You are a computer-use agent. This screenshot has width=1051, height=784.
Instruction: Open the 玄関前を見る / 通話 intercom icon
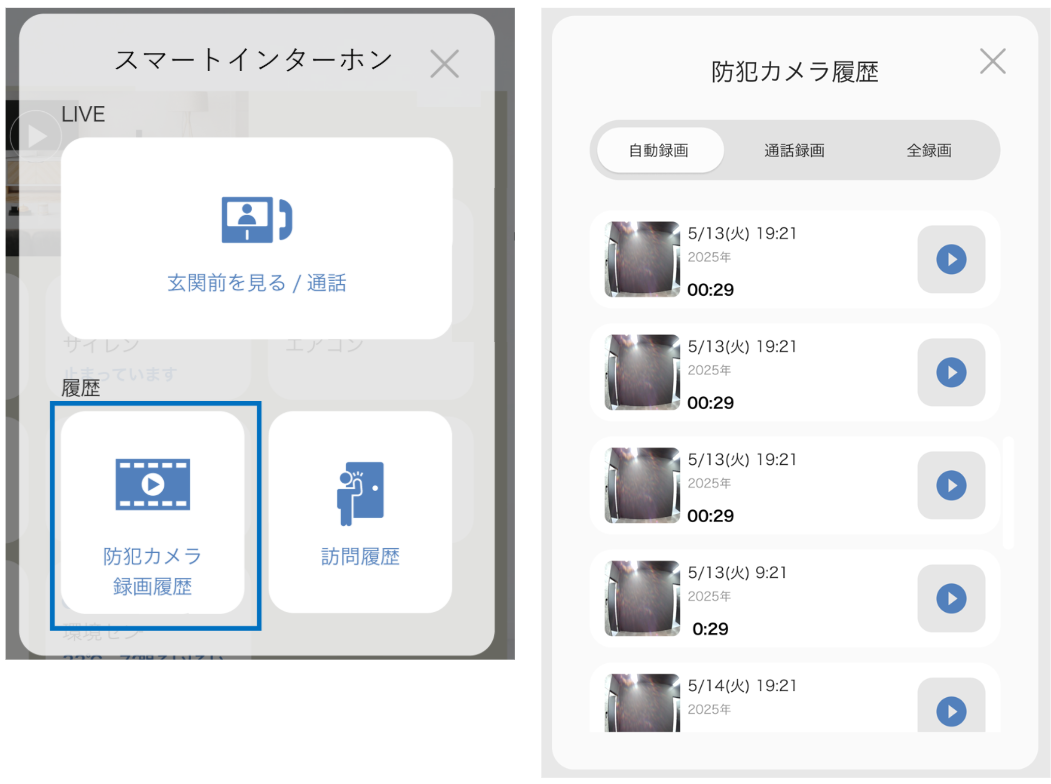256,220
